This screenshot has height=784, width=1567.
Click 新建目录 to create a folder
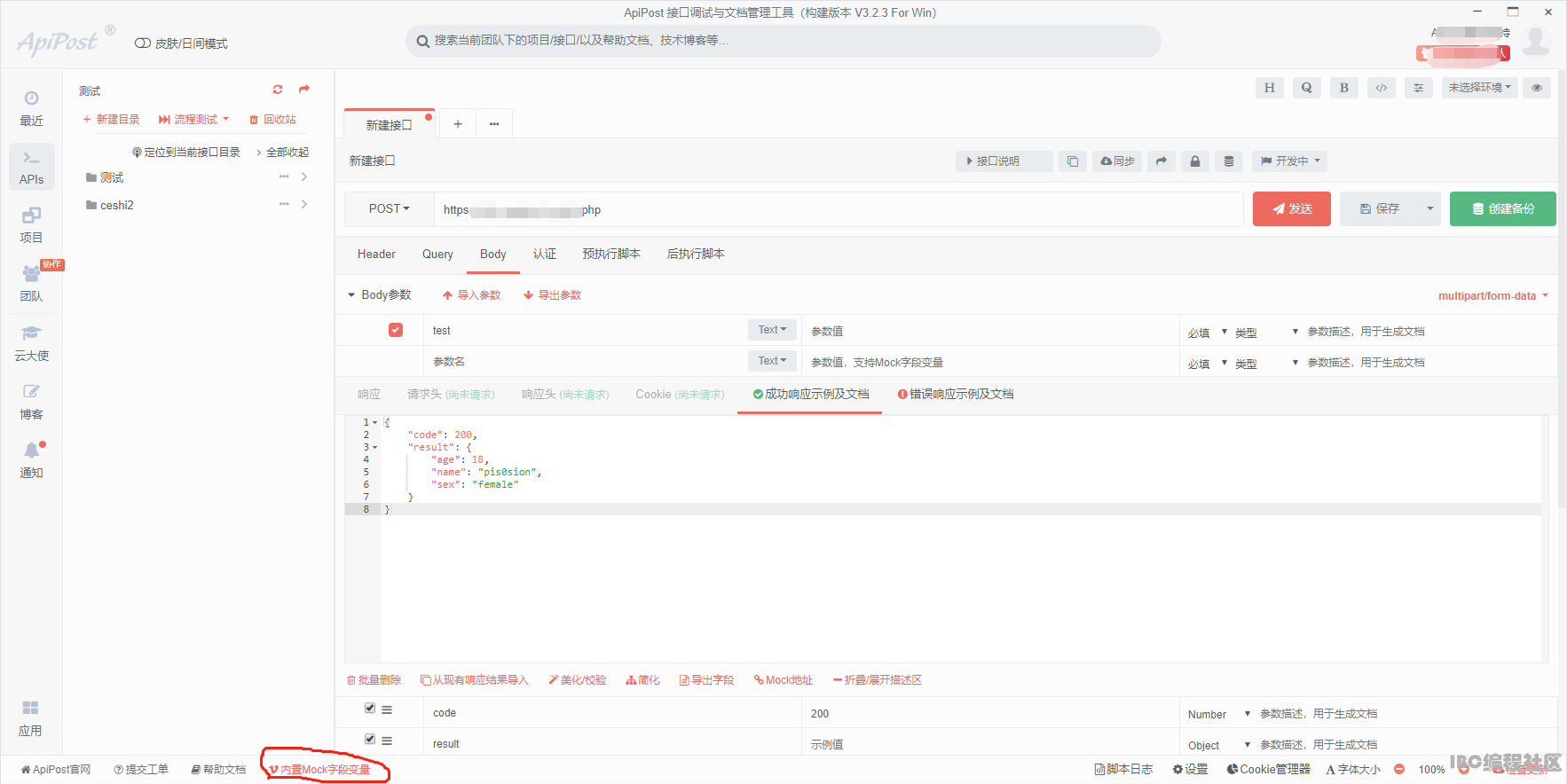(x=111, y=119)
